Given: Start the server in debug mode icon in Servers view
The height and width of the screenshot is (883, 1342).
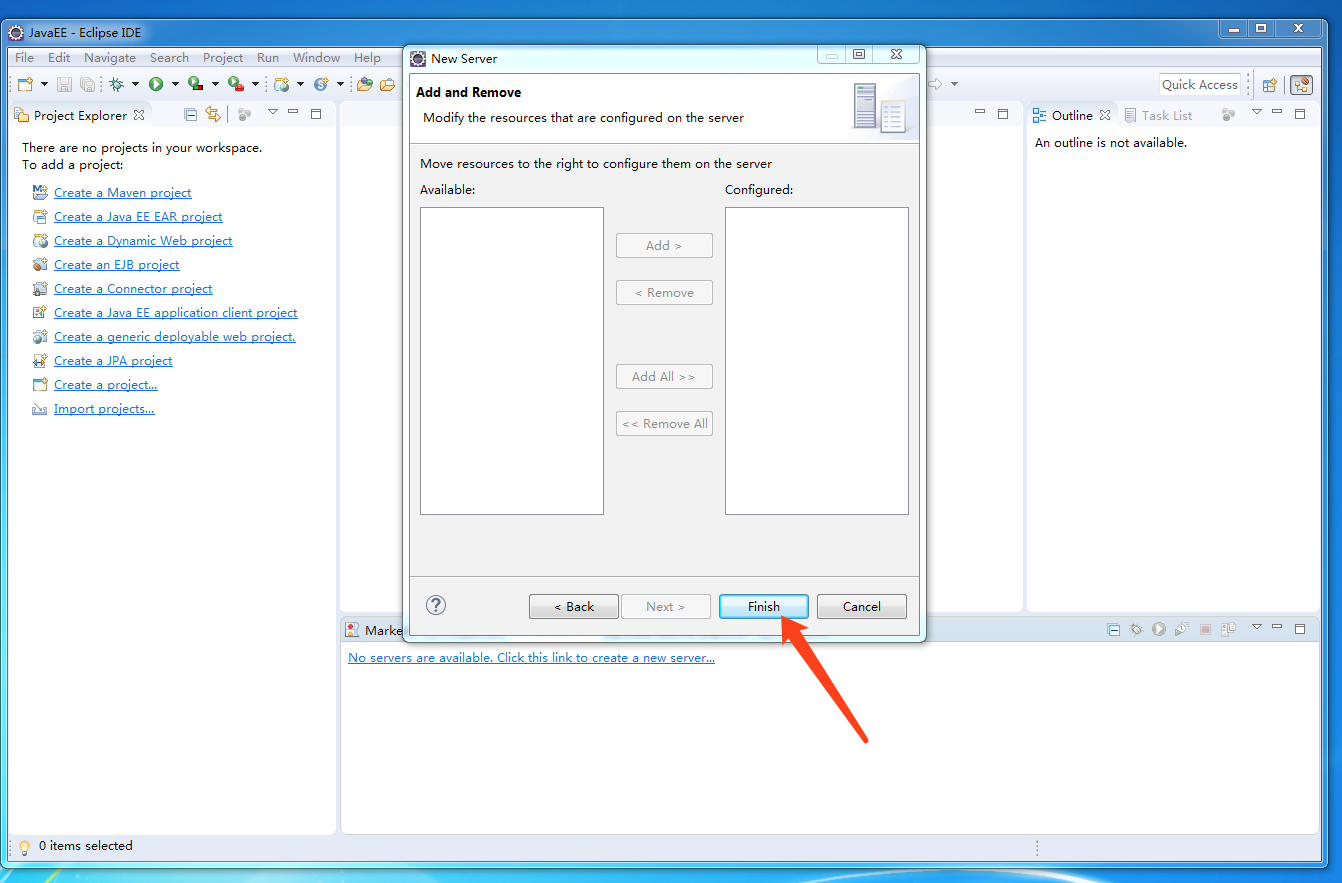Looking at the screenshot, I should point(1136,629).
